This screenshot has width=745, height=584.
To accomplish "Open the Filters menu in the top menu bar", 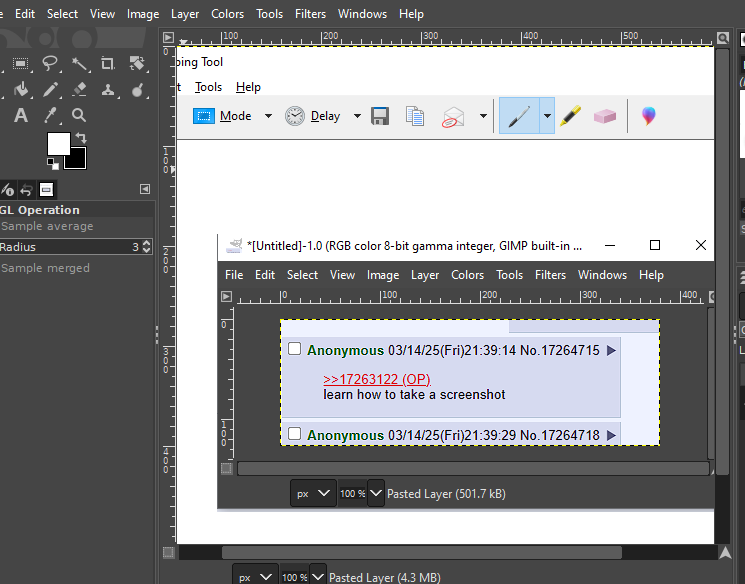I will click(x=310, y=14).
